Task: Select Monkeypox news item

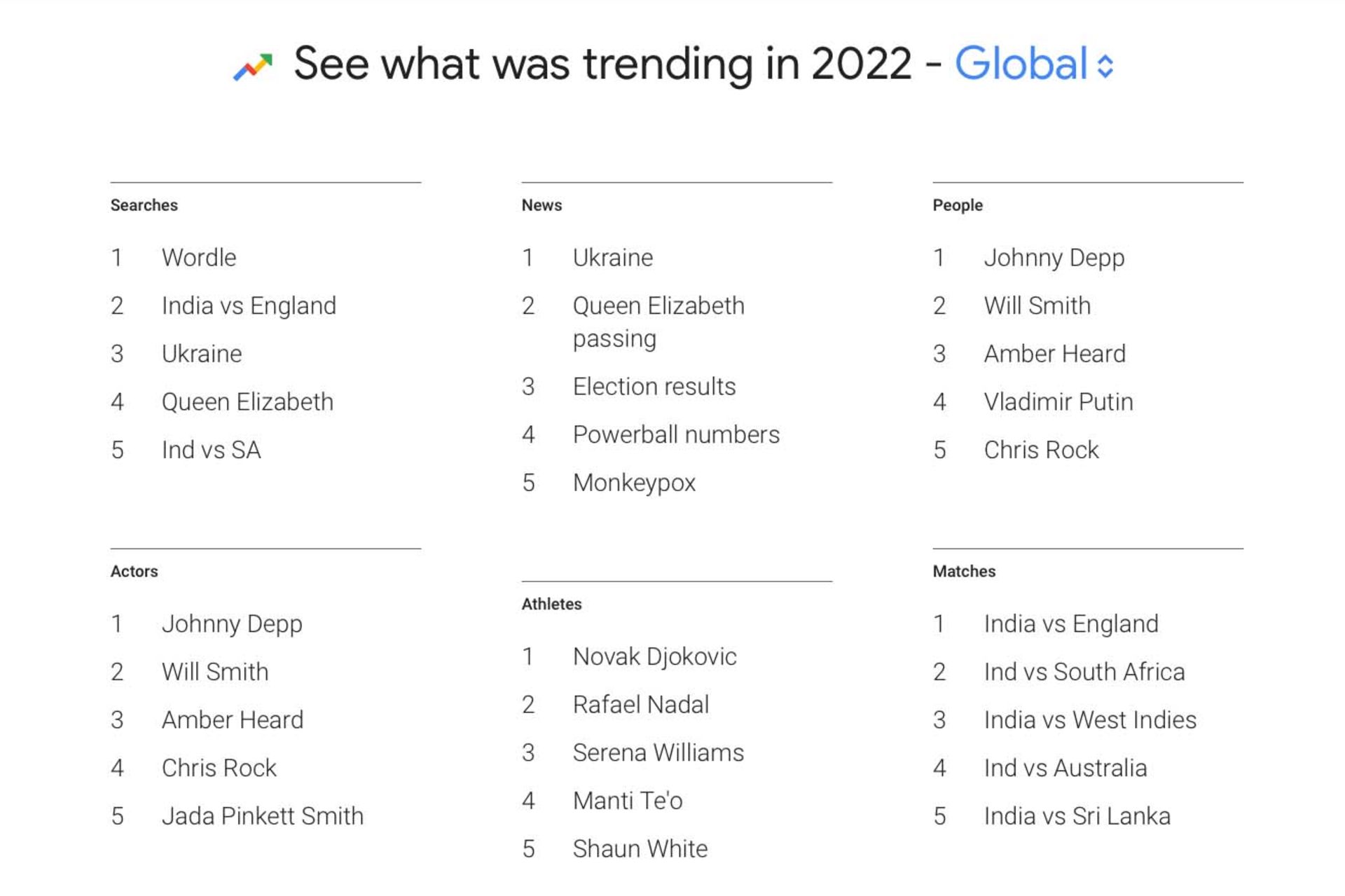Action: 633,483
